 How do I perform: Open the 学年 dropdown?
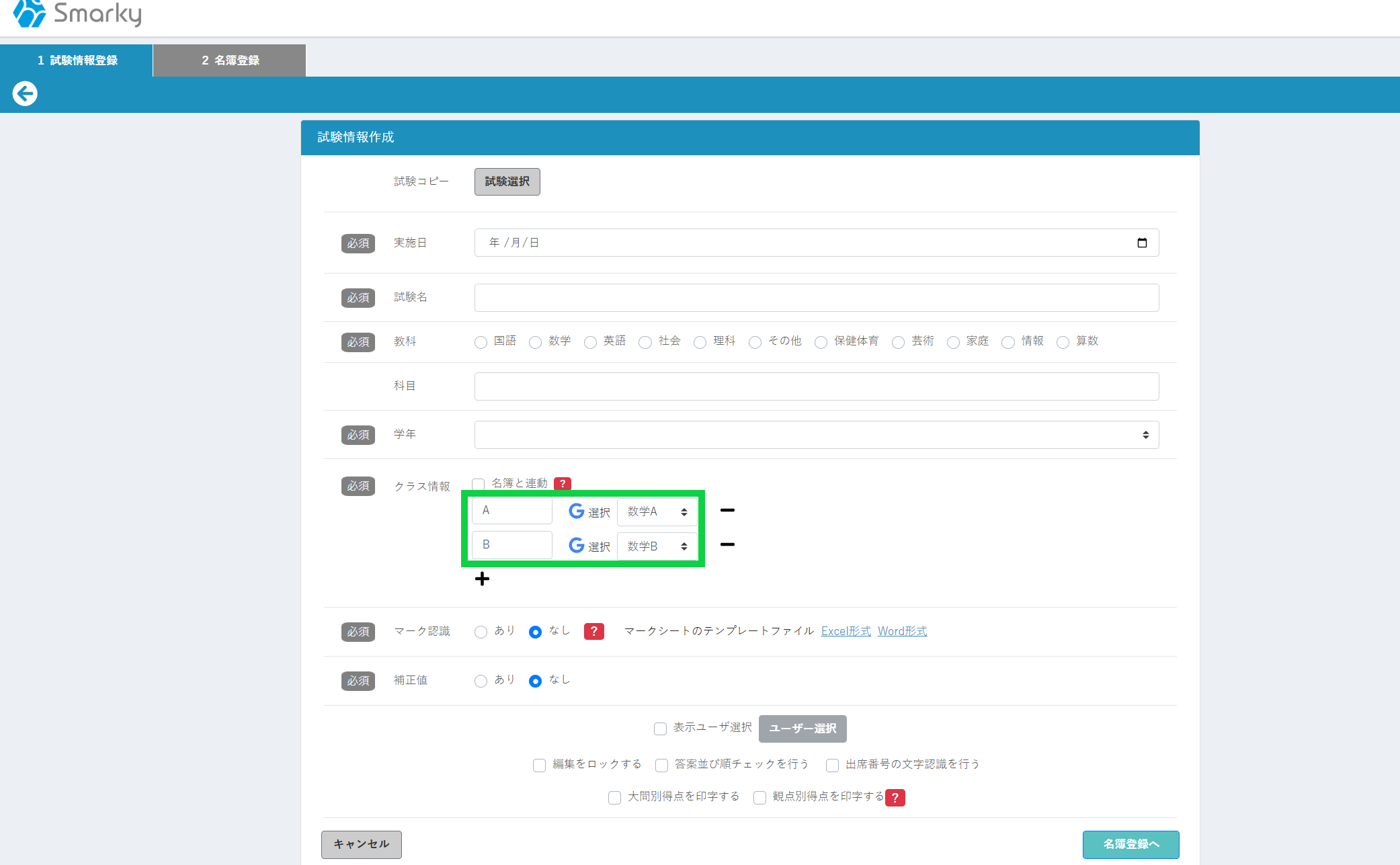(x=817, y=435)
